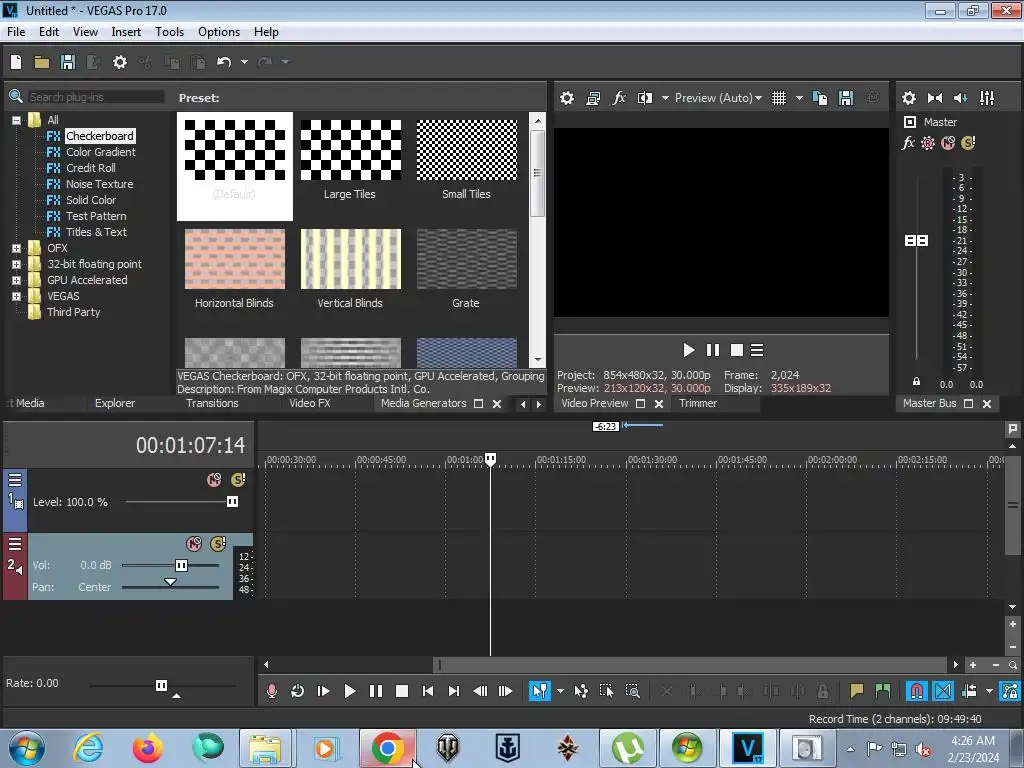
Task: Create a new project from the main toolbar
Action: pyautogui.click(x=16, y=62)
